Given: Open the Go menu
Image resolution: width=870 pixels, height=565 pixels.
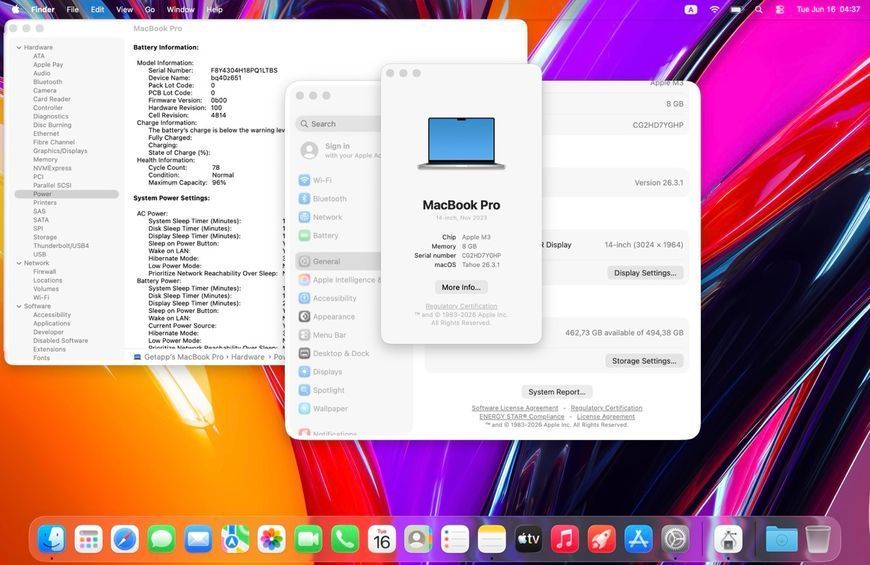Looking at the screenshot, I should [x=150, y=9].
